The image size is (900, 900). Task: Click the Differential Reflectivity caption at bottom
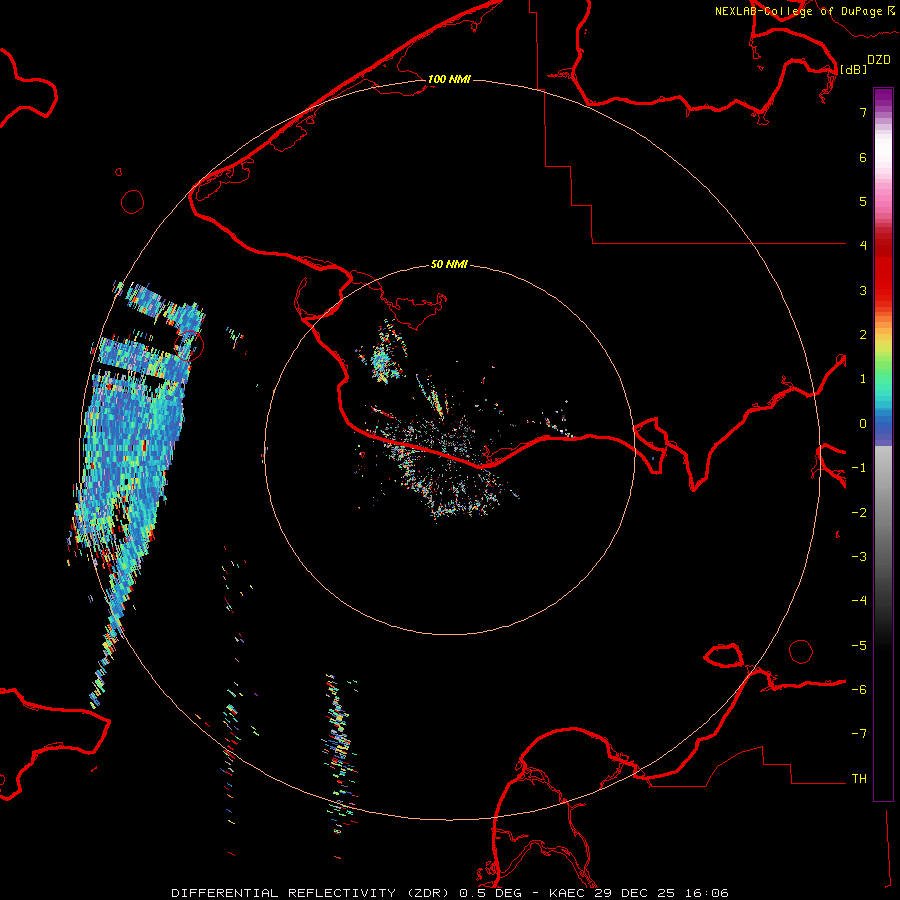pos(449,893)
